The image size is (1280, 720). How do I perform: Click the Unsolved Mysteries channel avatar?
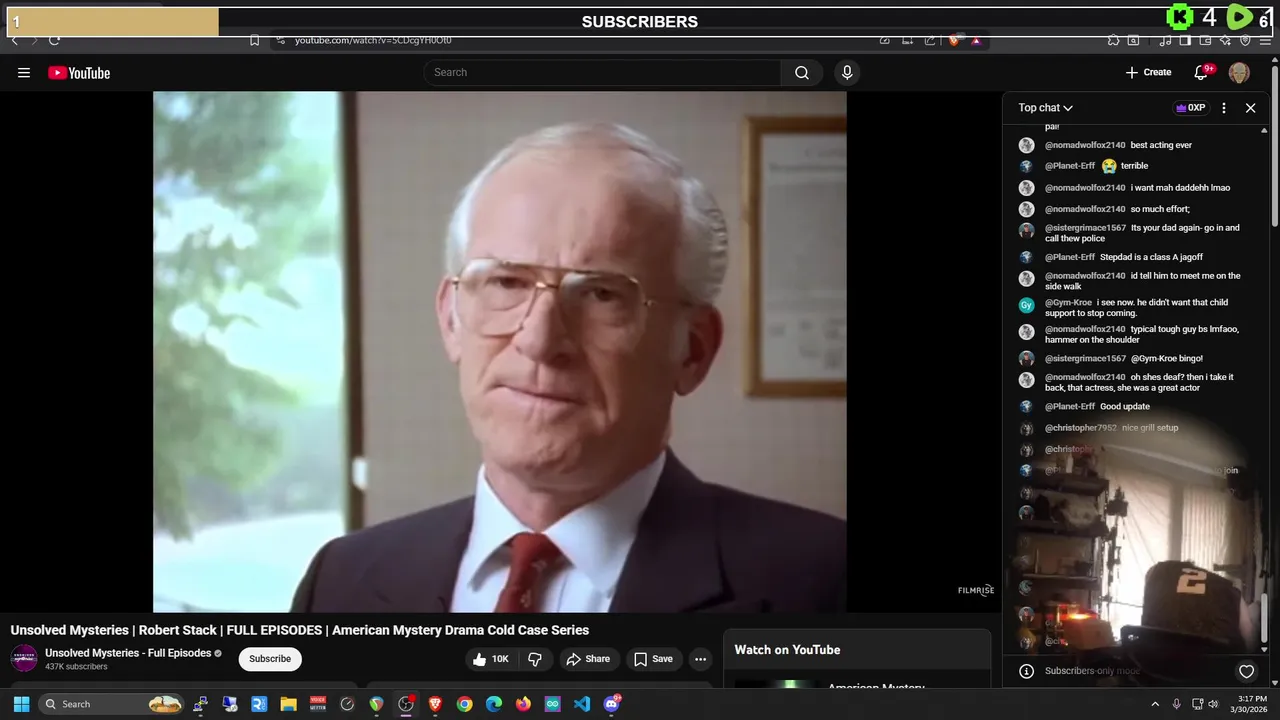pyautogui.click(x=24, y=658)
